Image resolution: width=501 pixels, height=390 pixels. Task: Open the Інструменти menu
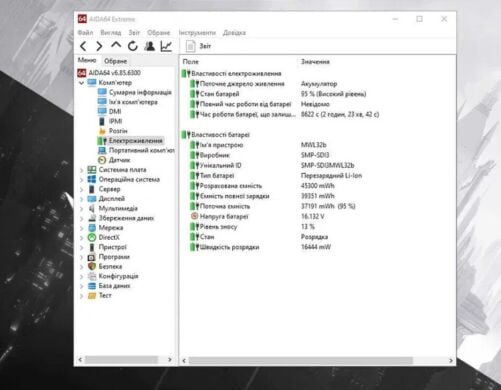(197, 33)
